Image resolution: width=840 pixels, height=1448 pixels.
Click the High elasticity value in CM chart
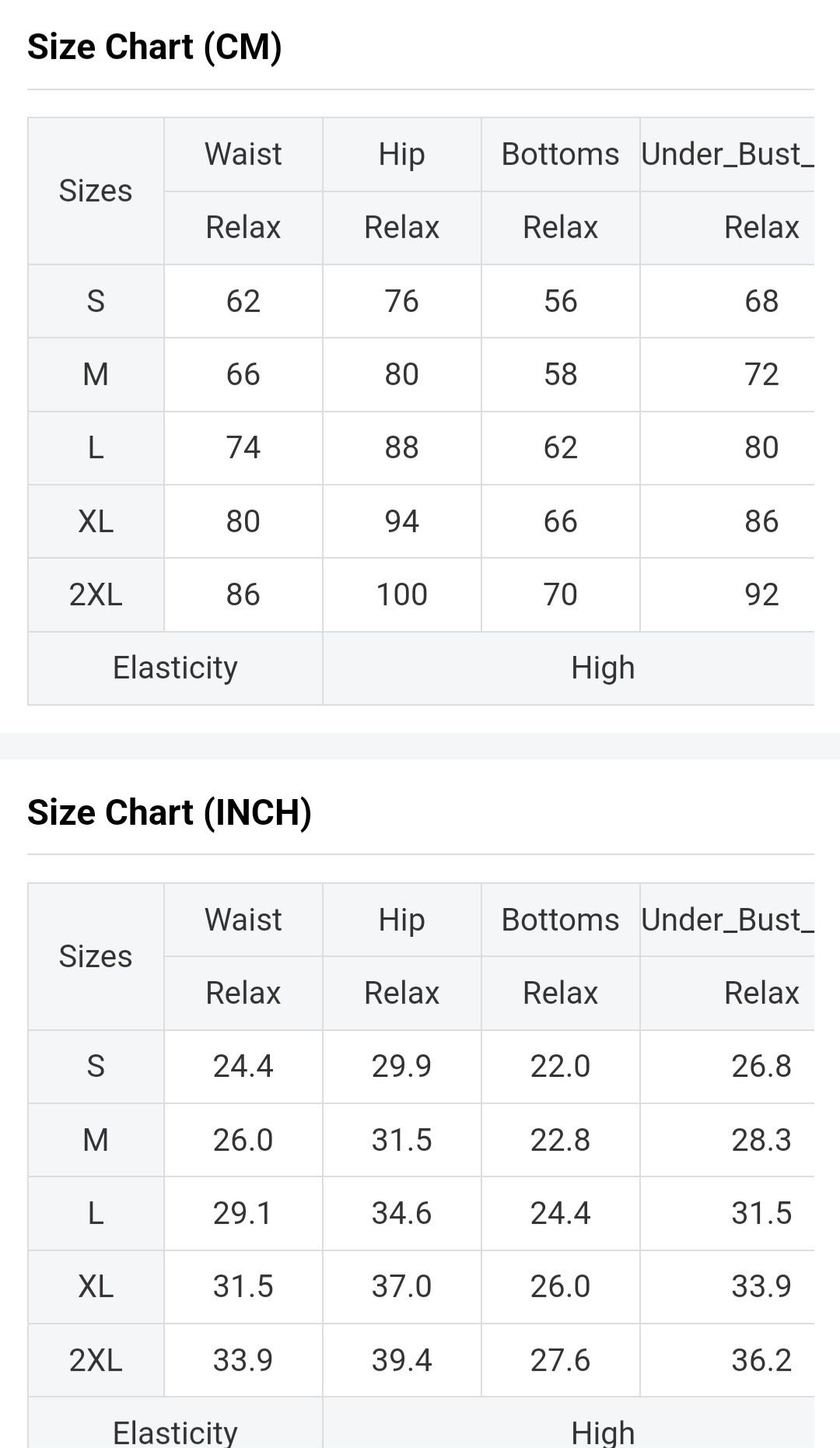coord(603,668)
